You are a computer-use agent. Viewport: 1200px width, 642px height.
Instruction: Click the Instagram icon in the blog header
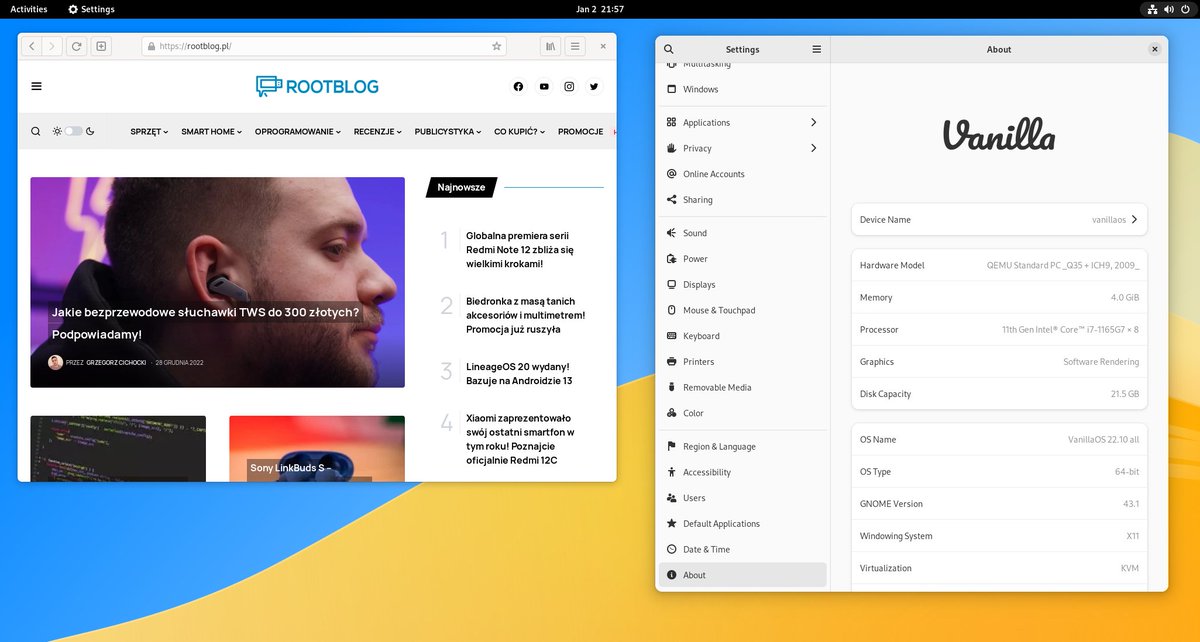pyautogui.click(x=568, y=87)
